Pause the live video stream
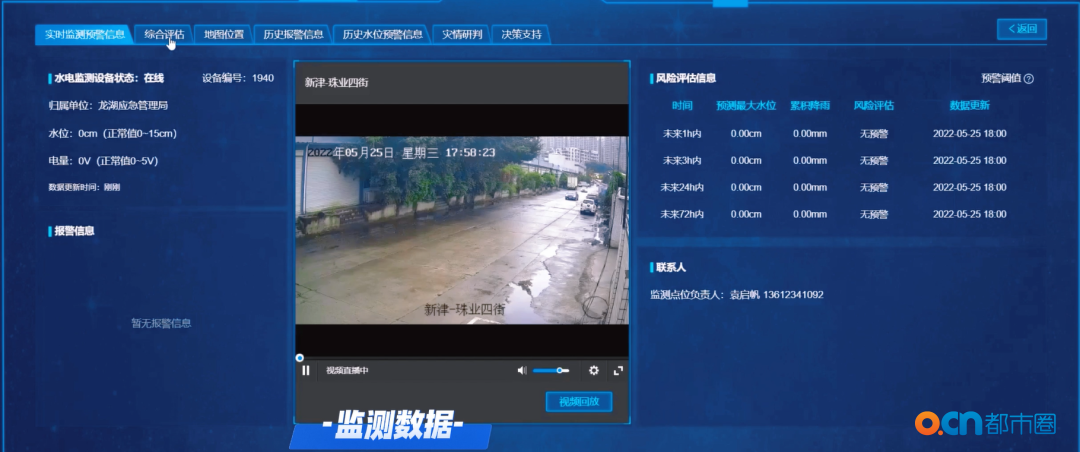Screen dimensions: 1080x452 coord(306,371)
